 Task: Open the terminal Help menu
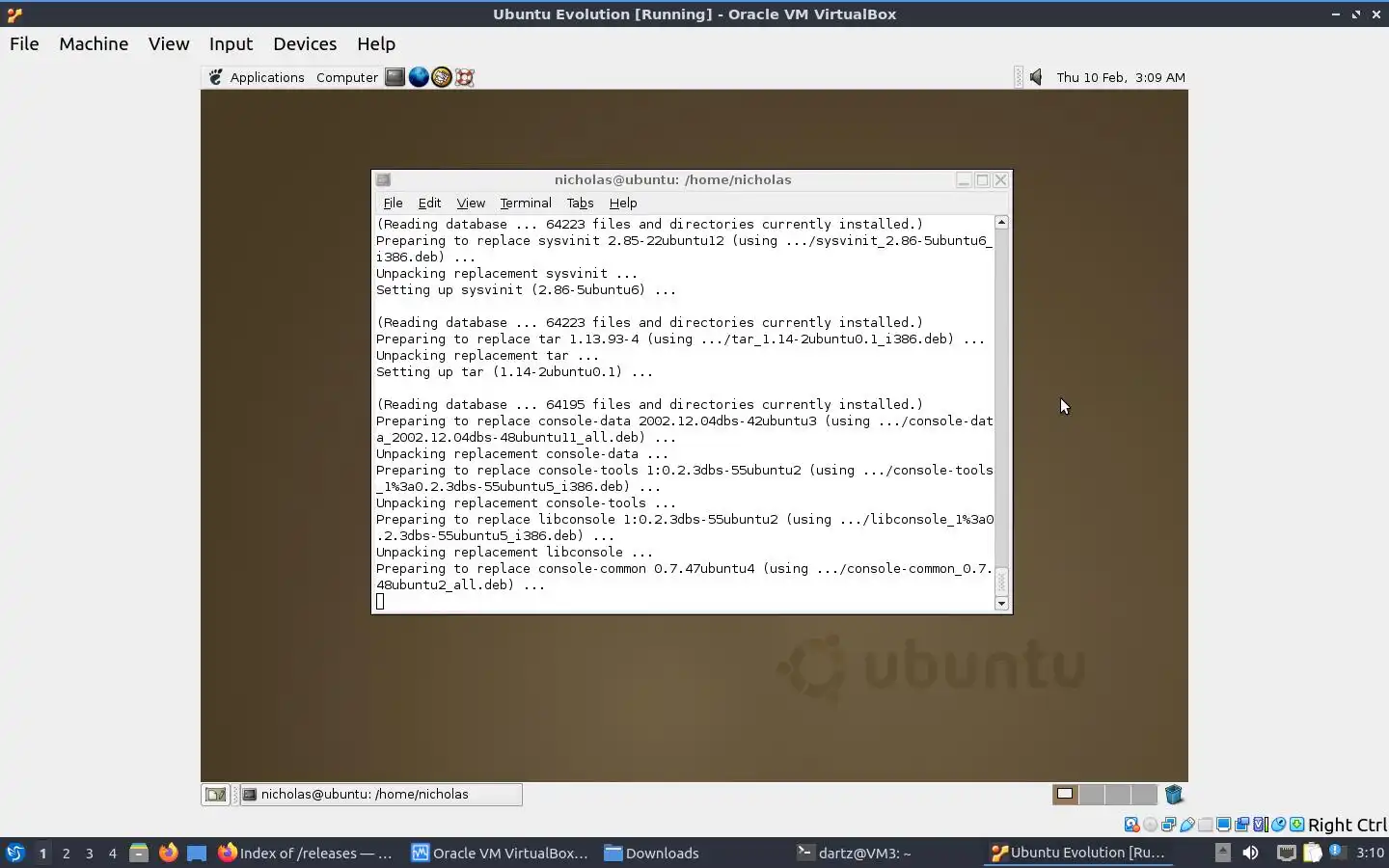[623, 203]
